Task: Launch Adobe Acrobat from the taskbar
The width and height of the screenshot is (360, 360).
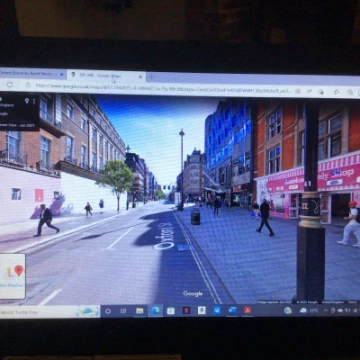Action: tap(247, 310)
